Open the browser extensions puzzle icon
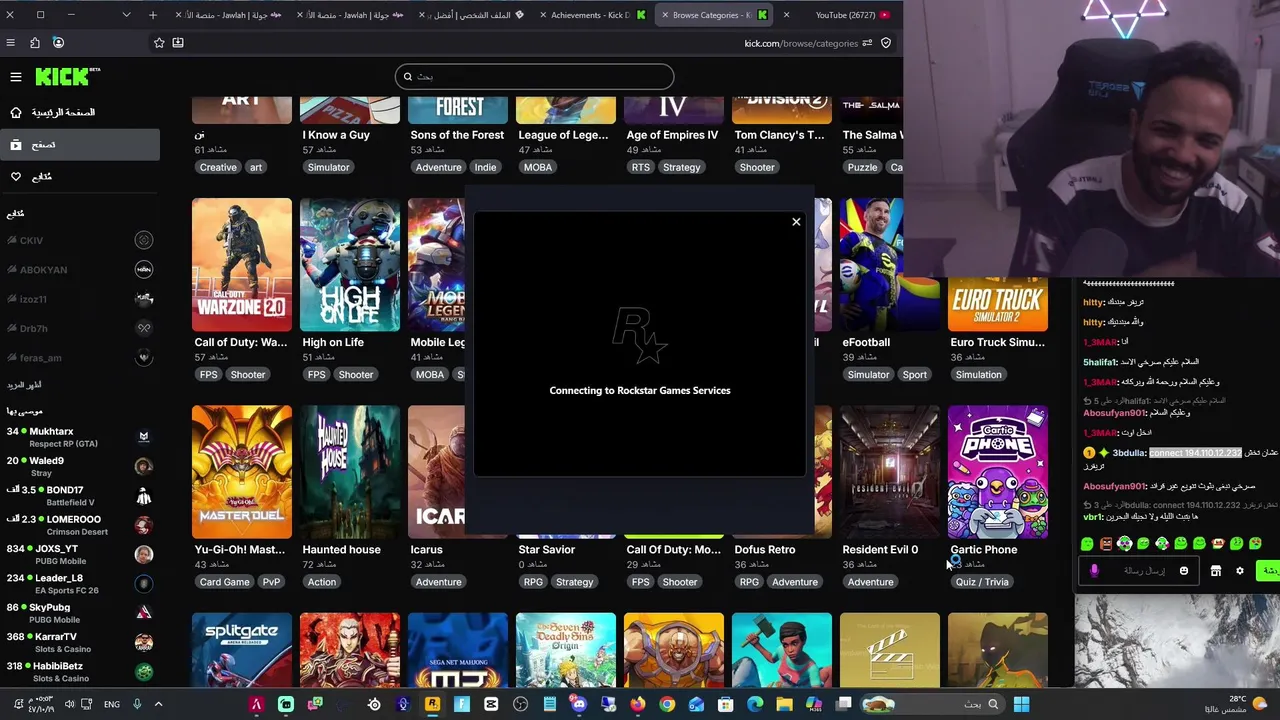Image resolution: width=1280 pixels, height=720 pixels. click(35, 43)
